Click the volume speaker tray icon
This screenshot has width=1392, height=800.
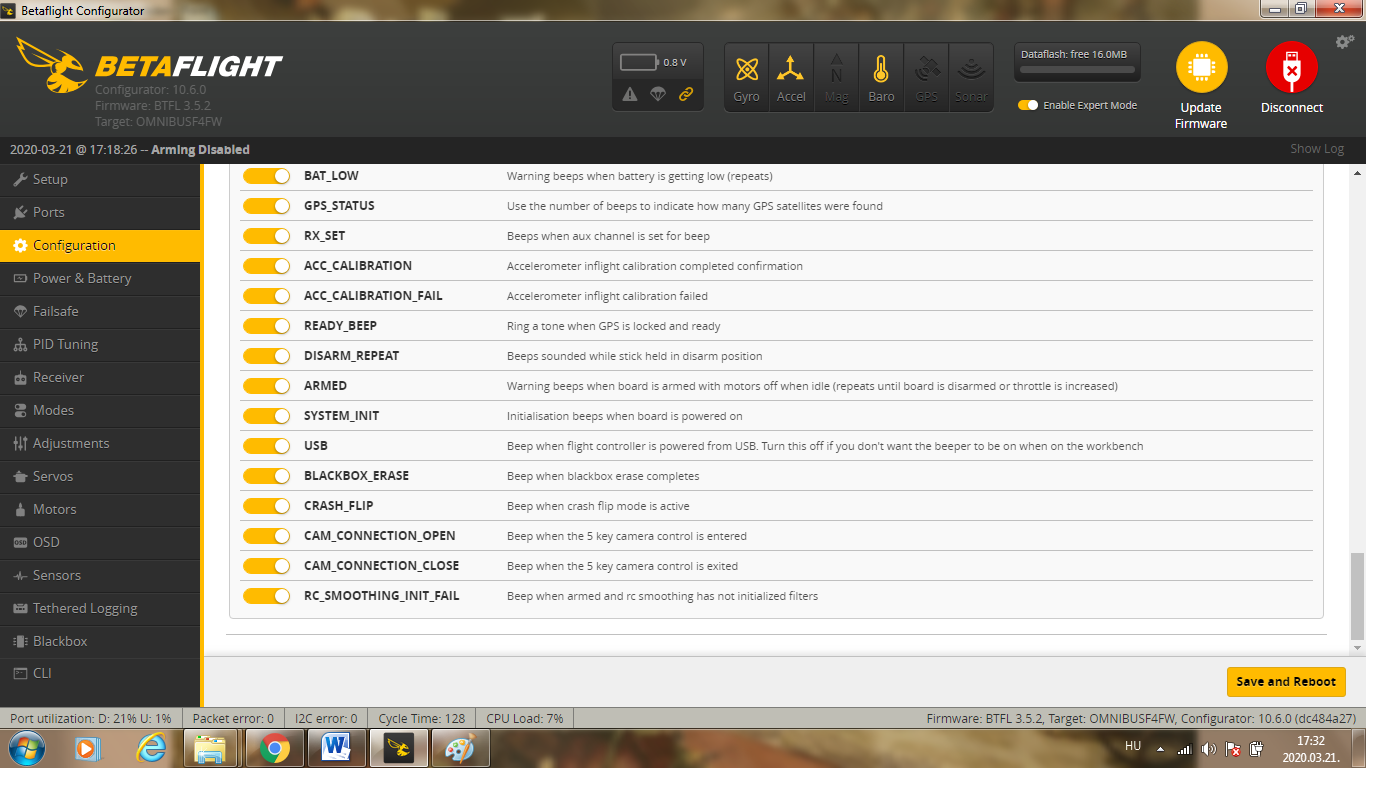coord(1208,749)
